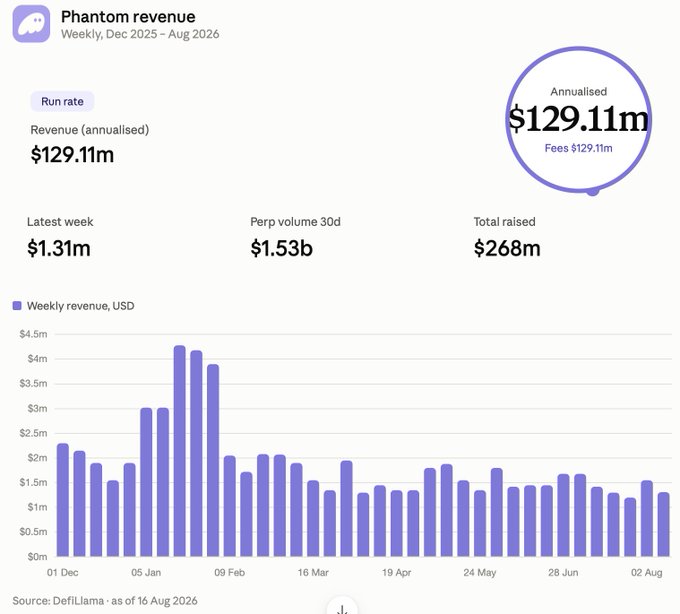Click the last bar at the chart's right end
680x614 pixels.
tap(664, 524)
